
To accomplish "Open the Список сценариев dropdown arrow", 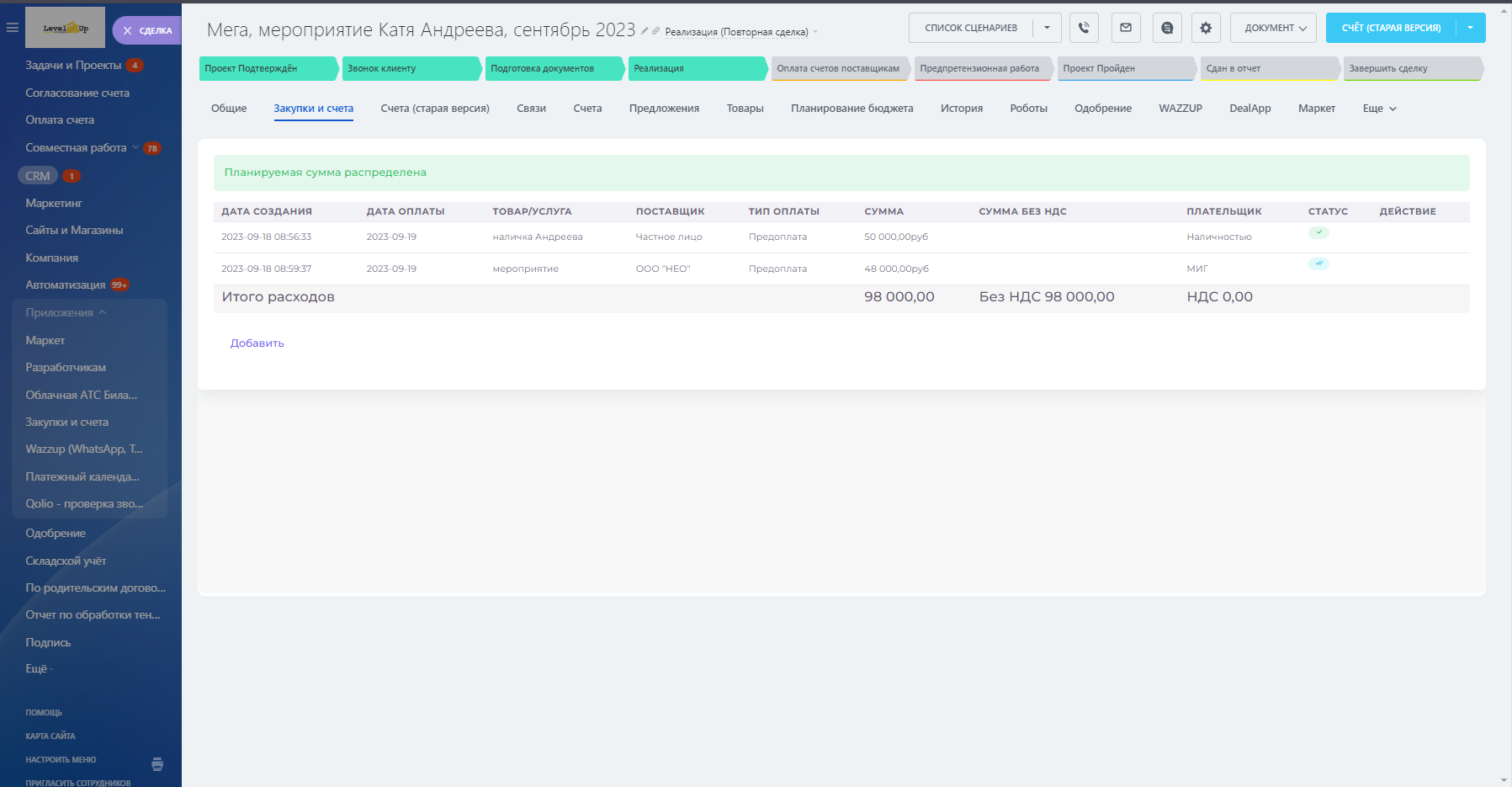I will [x=1047, y=28].
